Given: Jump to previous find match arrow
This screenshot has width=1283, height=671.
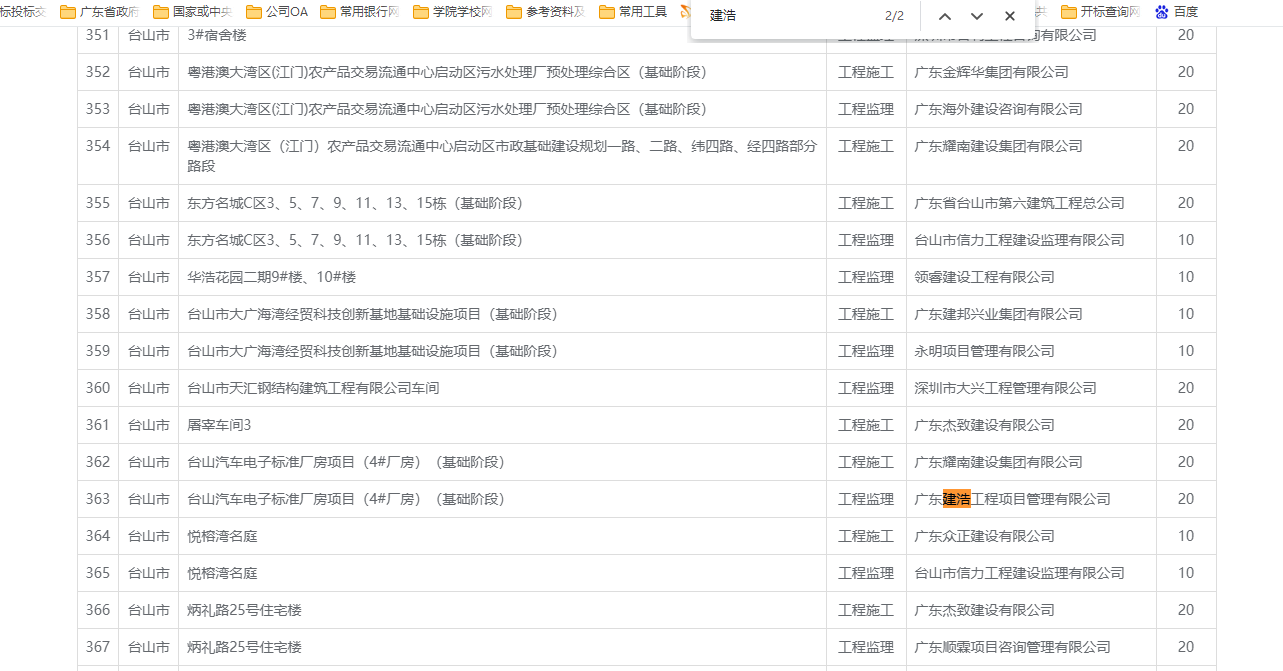Looking at the screenshot, I should pyautogui.click(x=945, y=16).
